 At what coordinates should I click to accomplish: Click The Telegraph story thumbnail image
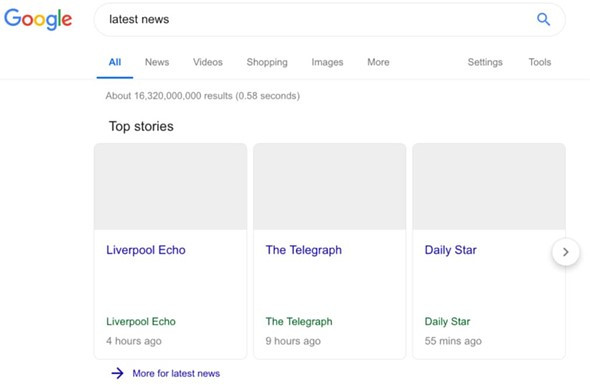coord(330,186)
